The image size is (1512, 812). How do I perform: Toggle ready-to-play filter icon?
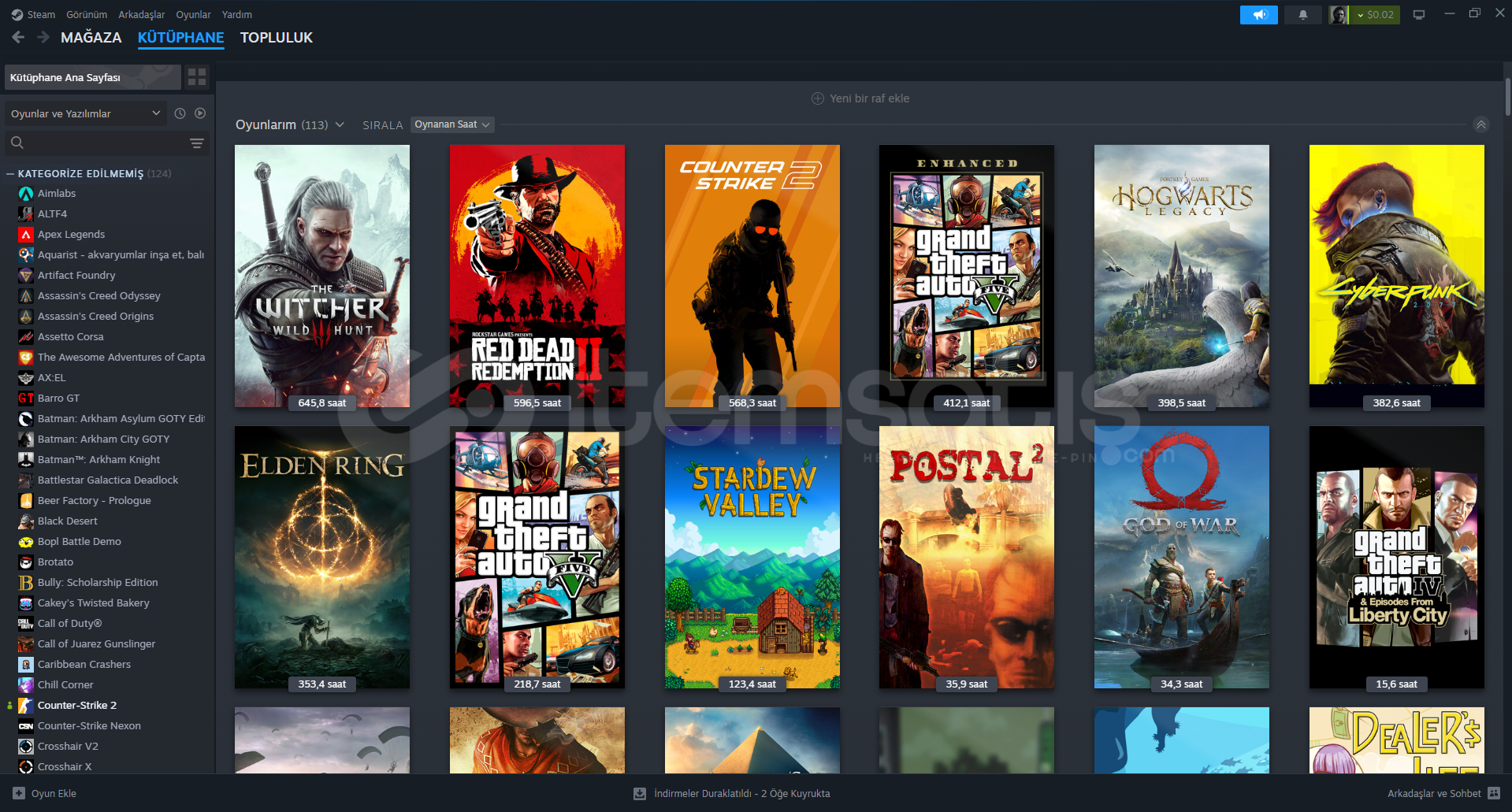(x=200, y=113)
